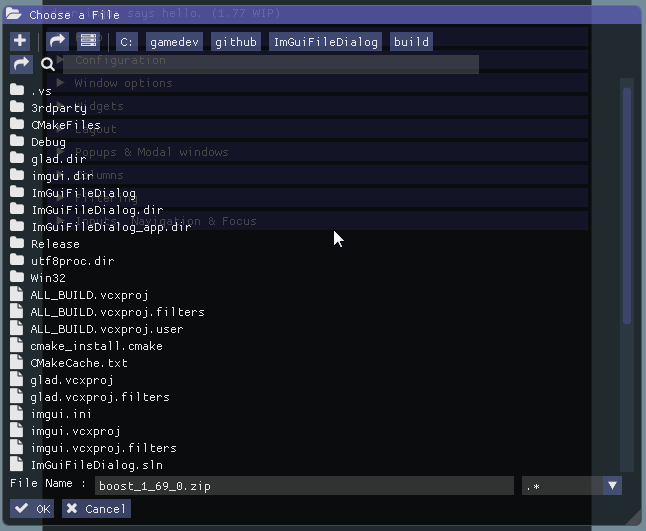
Task: Click the magnifier search icon
Action: coord(48,64)
